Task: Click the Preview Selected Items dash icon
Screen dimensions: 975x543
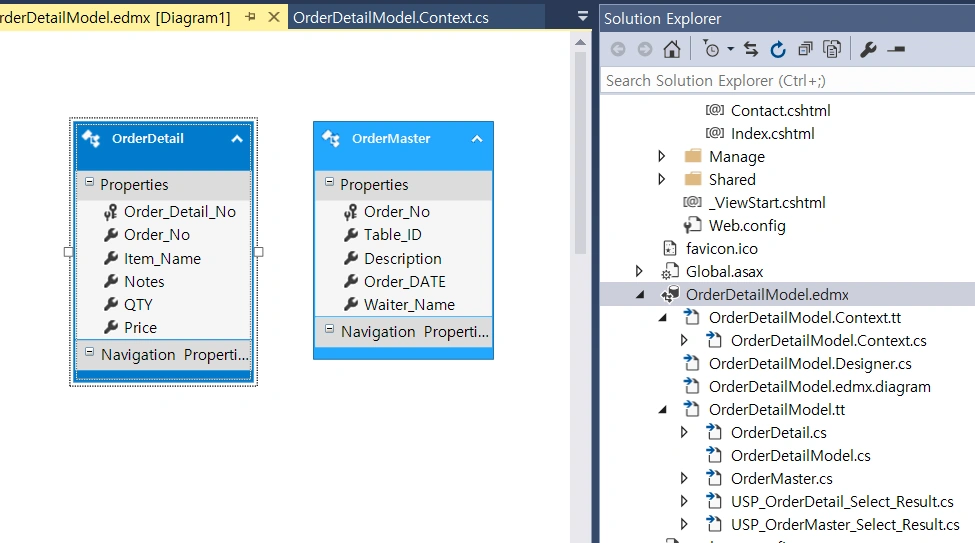Action: pyautogui.click(x=896, y=49)
